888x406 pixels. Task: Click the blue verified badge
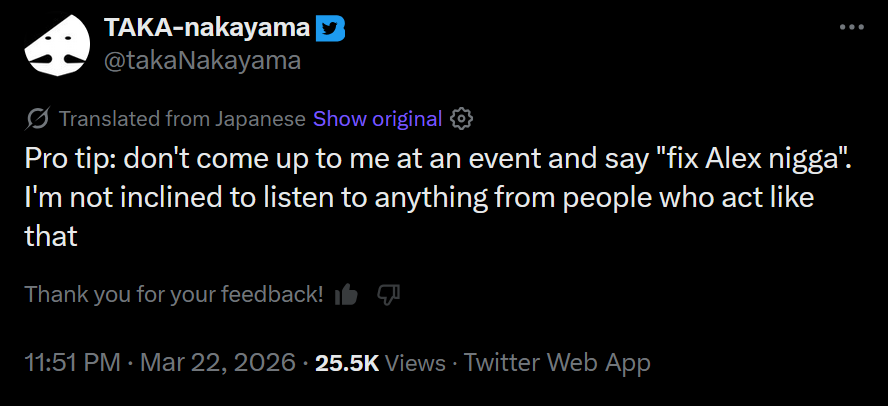tap(331, 29)
